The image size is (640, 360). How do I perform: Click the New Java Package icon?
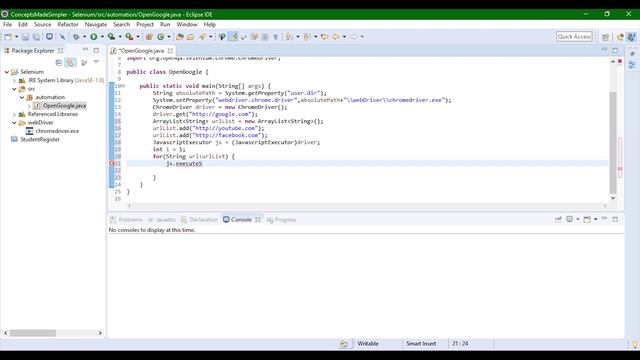[149, 37]
